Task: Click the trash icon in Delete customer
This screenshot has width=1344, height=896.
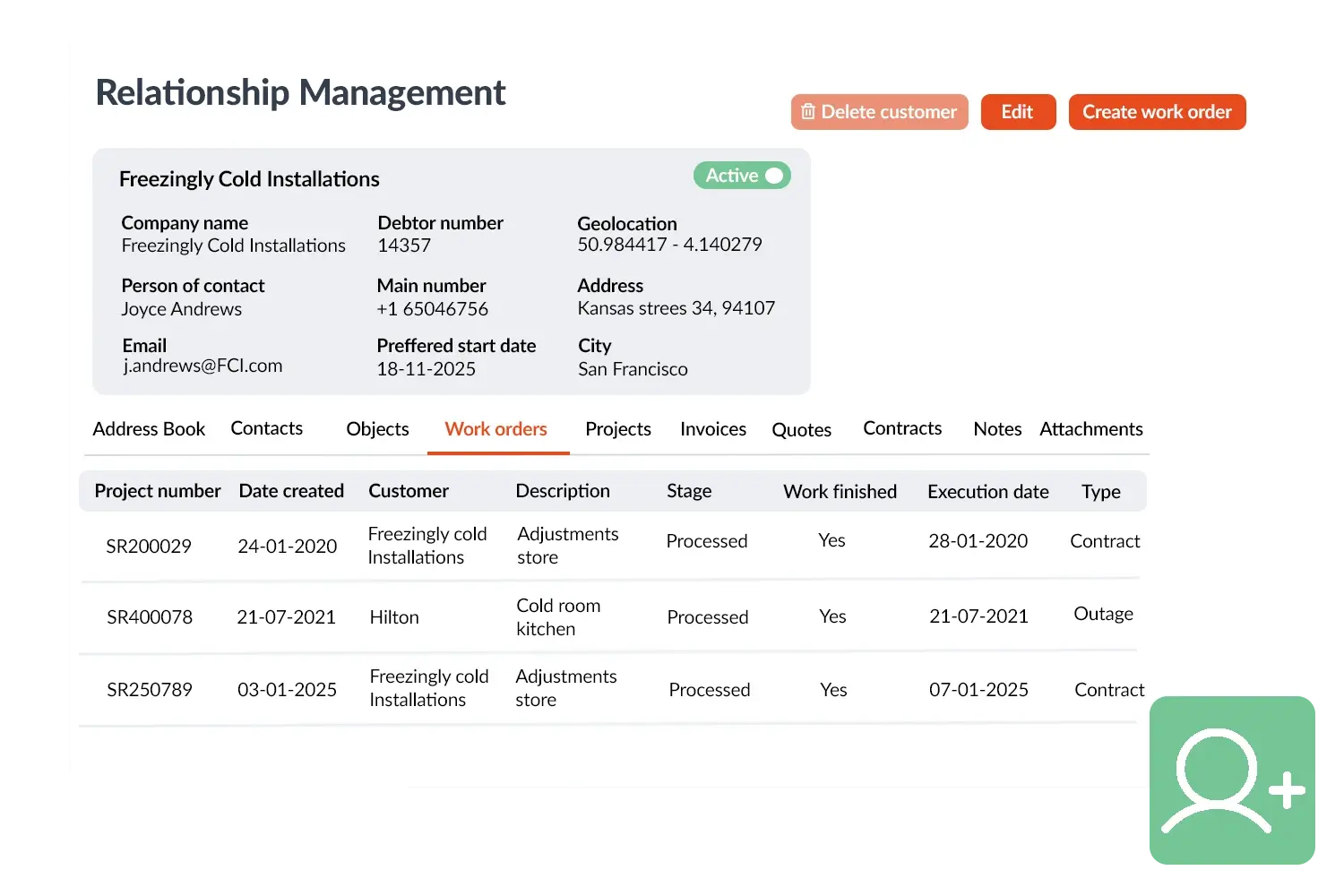Action: tap(808, 112)
